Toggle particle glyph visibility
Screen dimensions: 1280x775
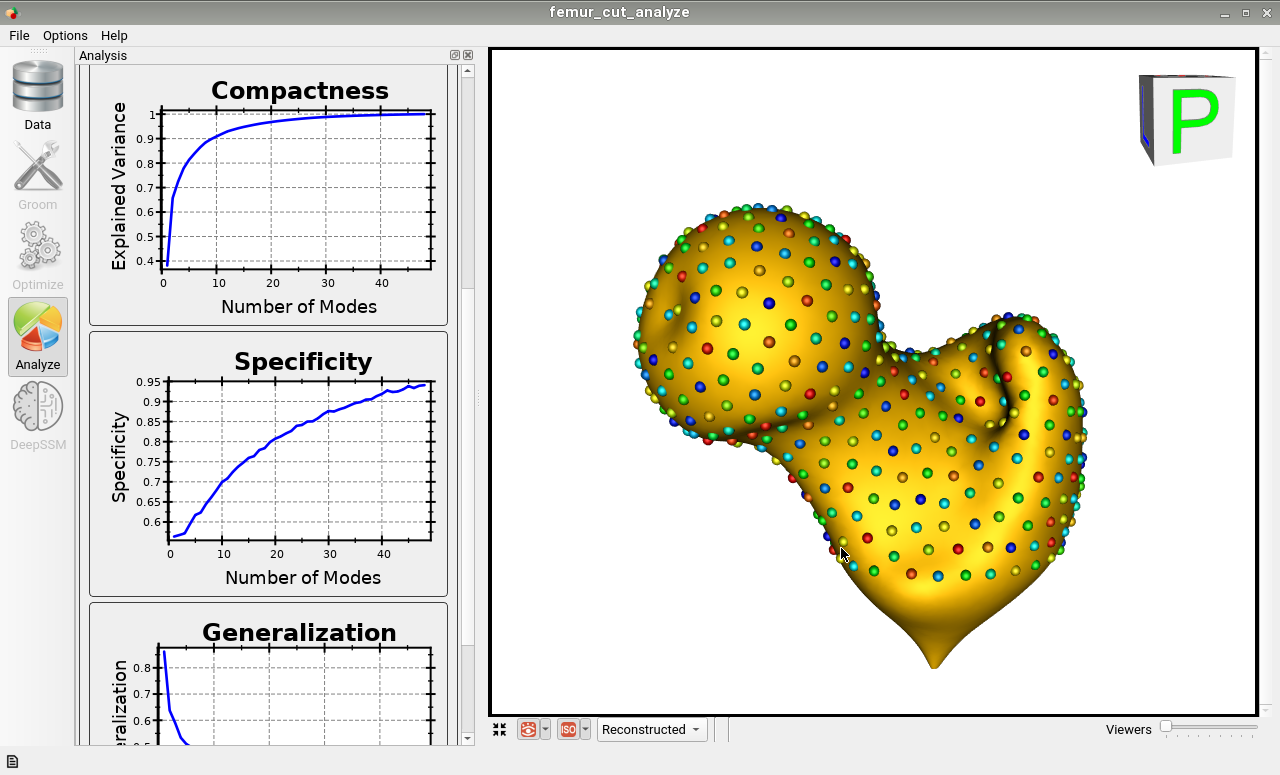click(x=528, y=730)
